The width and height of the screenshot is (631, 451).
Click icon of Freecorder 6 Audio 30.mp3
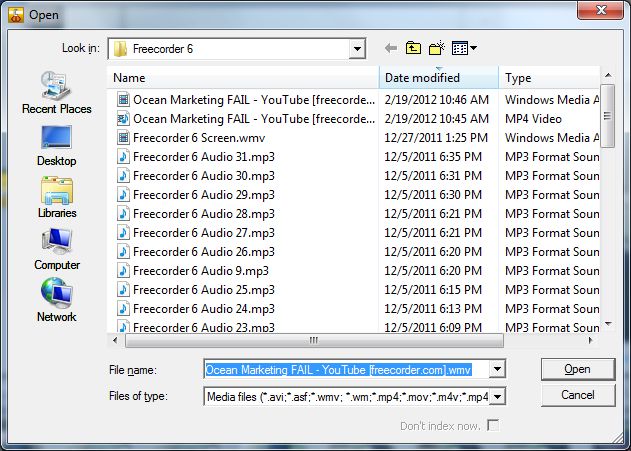(x=123, y=176)
